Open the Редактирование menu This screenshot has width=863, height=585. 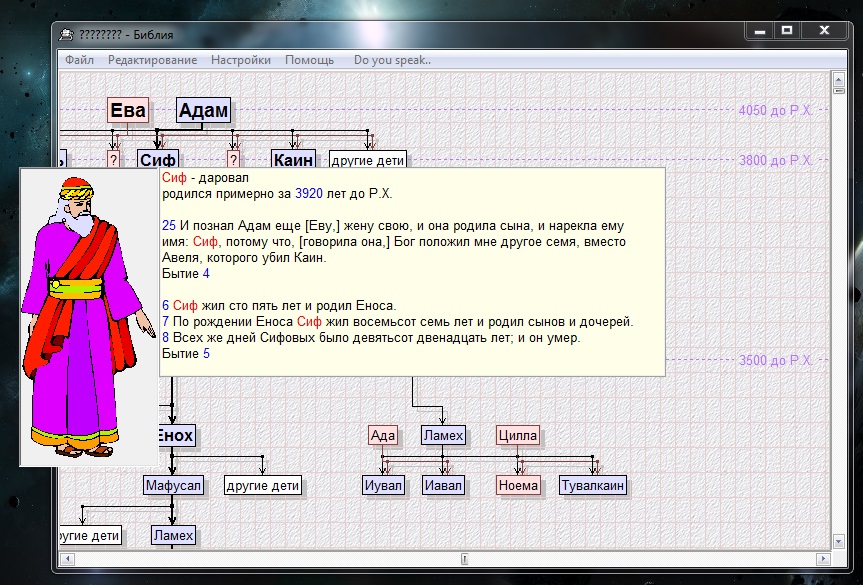152,60
